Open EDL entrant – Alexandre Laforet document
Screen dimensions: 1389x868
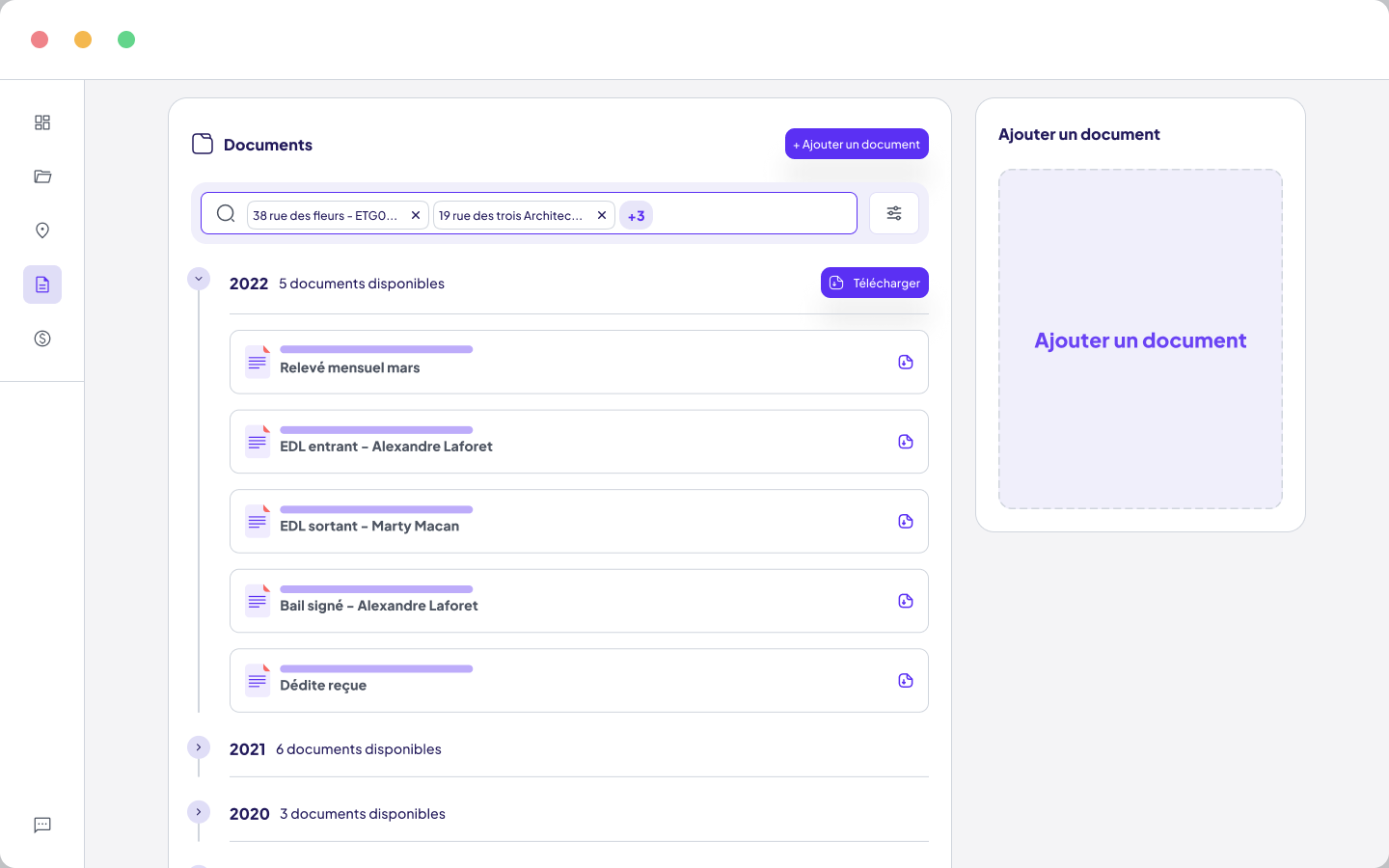(579, 442)
